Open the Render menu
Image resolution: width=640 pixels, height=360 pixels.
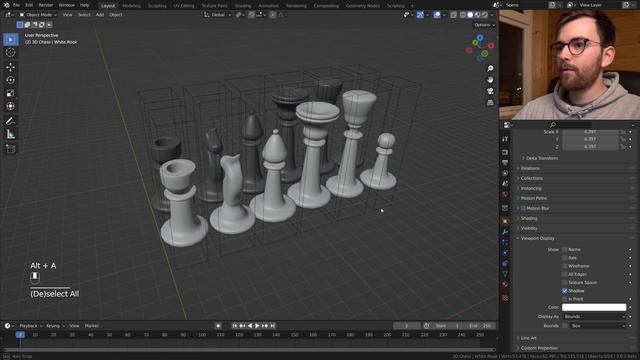(46, 5)
